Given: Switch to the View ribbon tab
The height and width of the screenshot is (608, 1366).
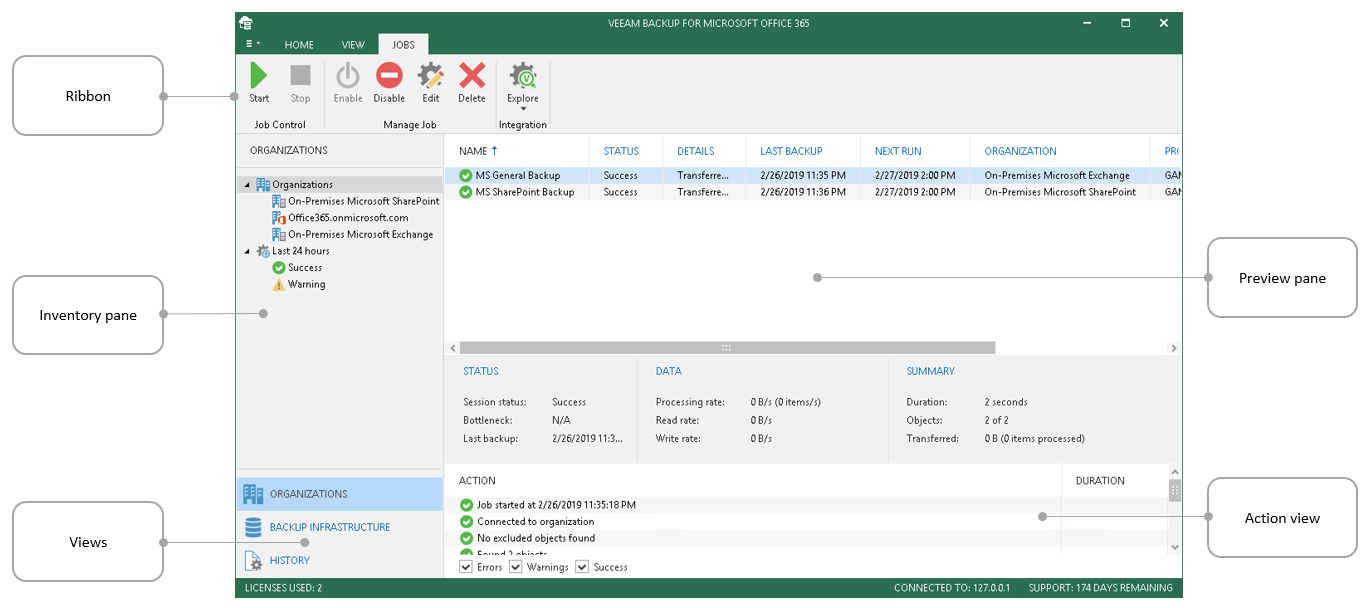Looking at the screenshot, I should pyautogui.click(x=353, y=45).
